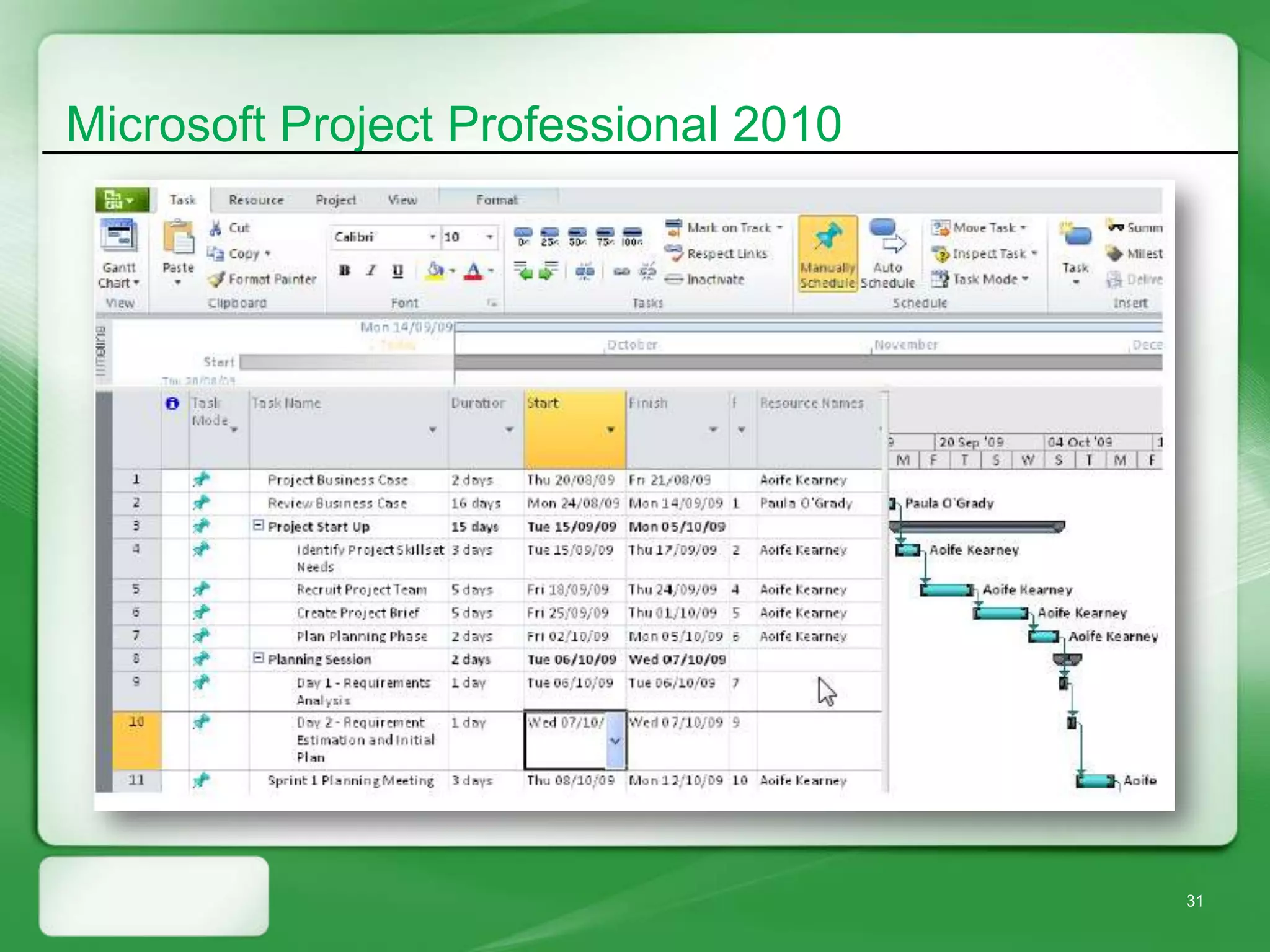Open date picker in Wed 07/10 start cell
This screenshot has height=952, width=1270.
pyautogui.click(x=615, y=741)
